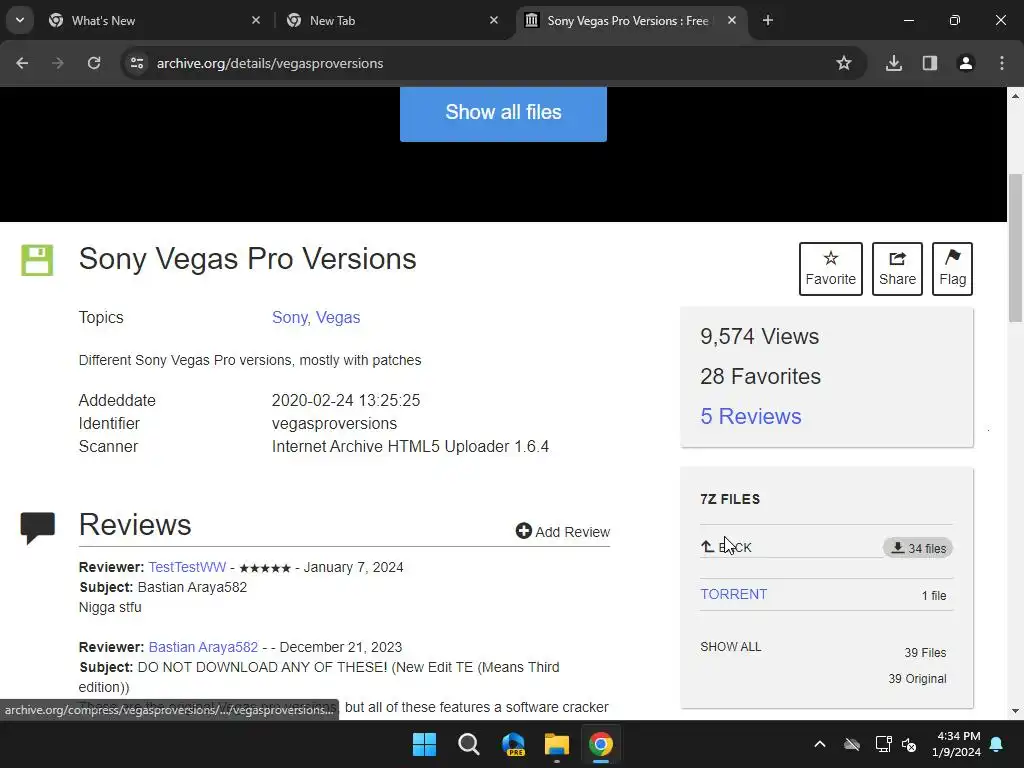Close the New Tab tab

(494, 20)
